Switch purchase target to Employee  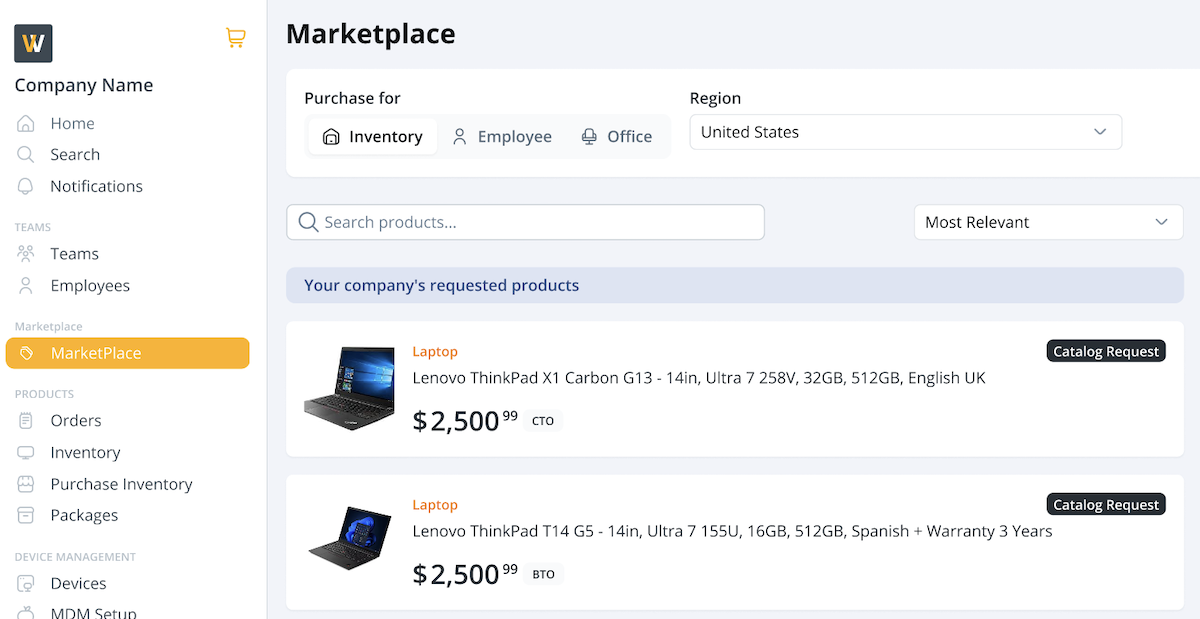pyautogui.click(x=502, y=137)
